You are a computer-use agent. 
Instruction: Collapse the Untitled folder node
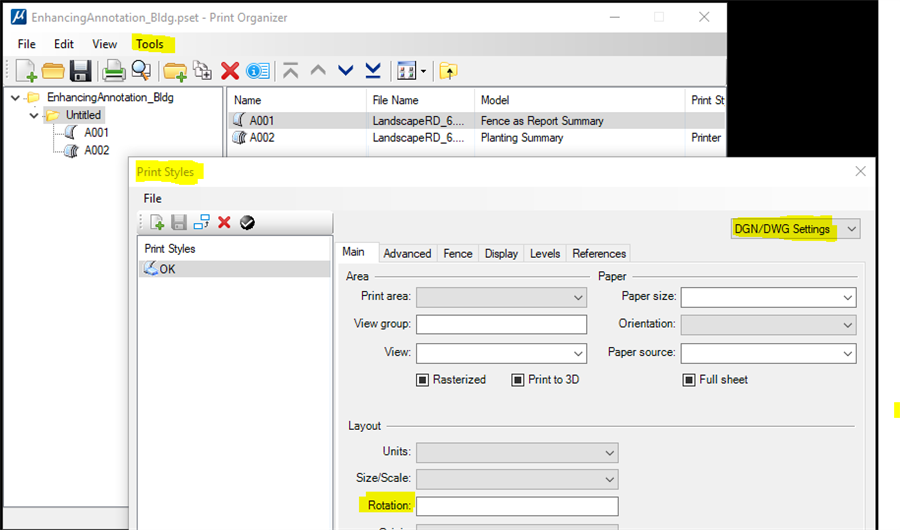34,115
